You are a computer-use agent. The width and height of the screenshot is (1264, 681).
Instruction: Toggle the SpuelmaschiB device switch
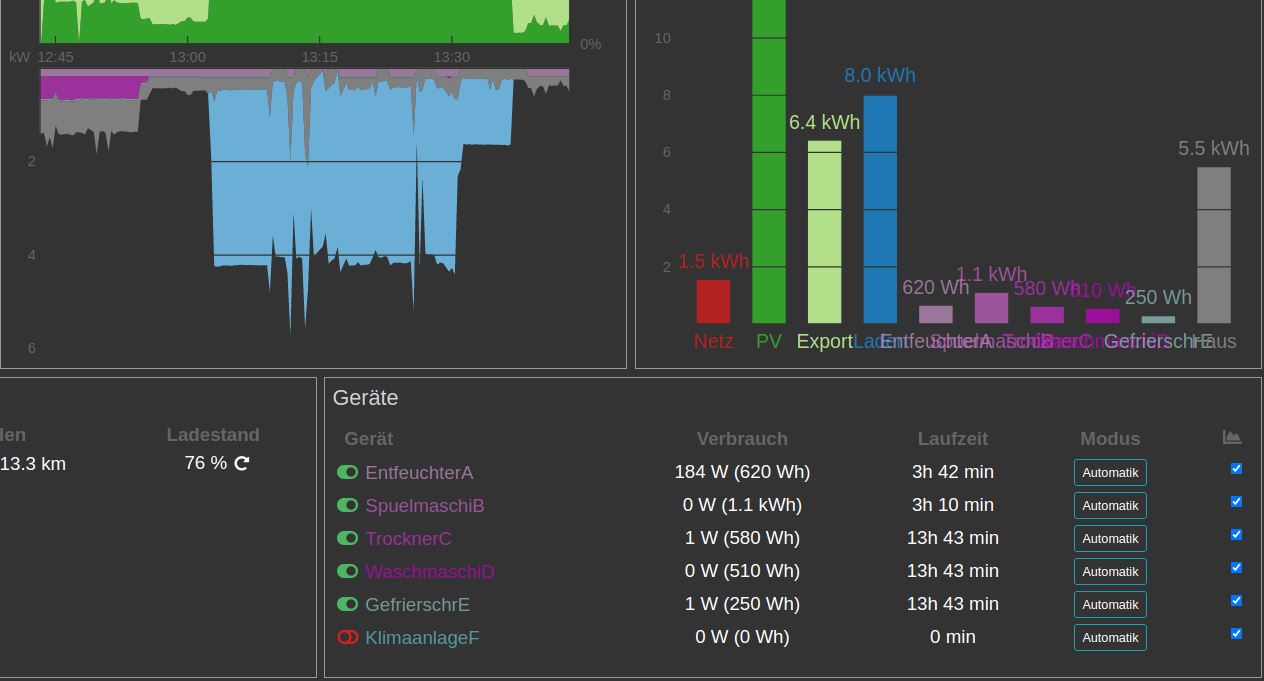[347, 505]
